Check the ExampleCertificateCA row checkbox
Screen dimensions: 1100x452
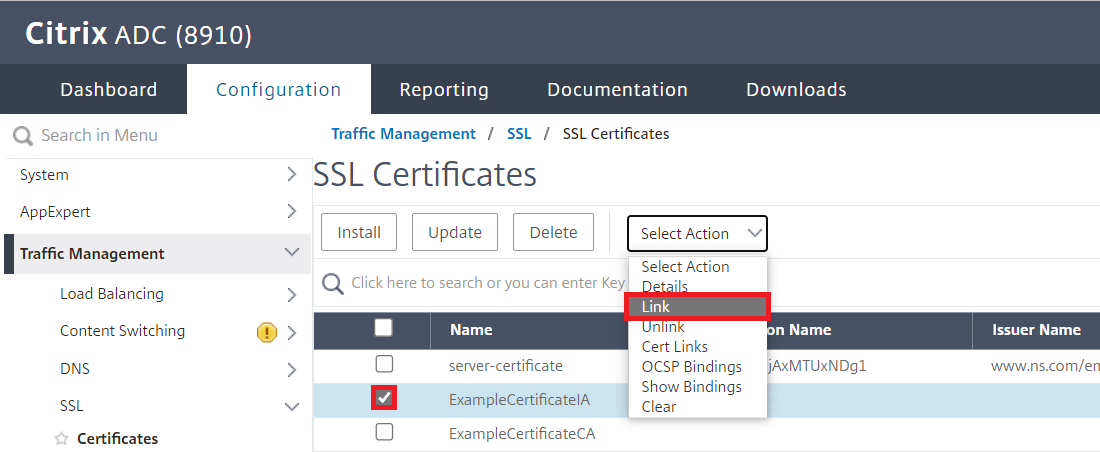coord(384,432)
